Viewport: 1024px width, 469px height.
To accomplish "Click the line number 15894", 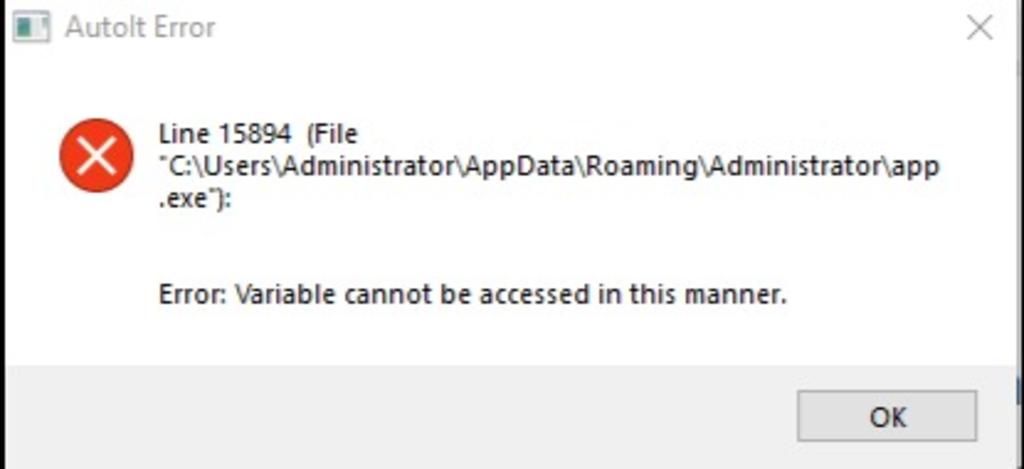I will [x=251, y=134].
